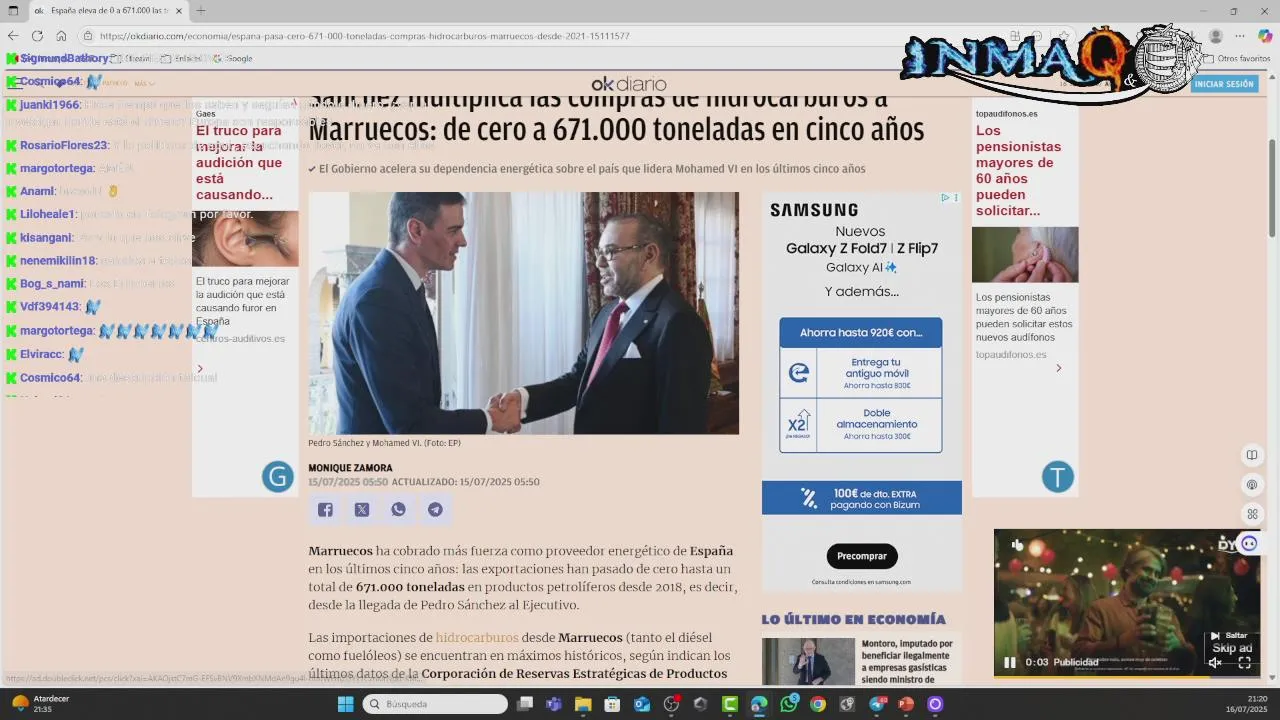The image size is (1280, 720).
Task: Click Precomprar in Samsung ad
Action: coord(862,556)
